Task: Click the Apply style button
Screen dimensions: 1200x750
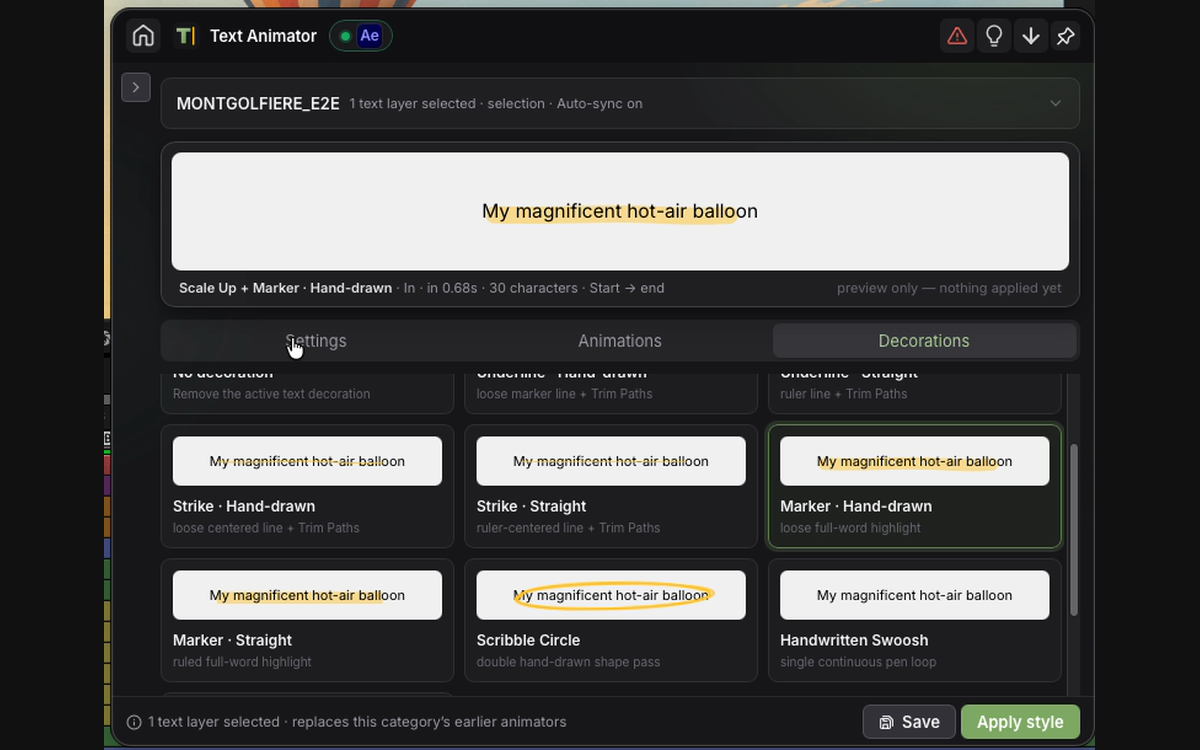Action: click(1020, 722)
